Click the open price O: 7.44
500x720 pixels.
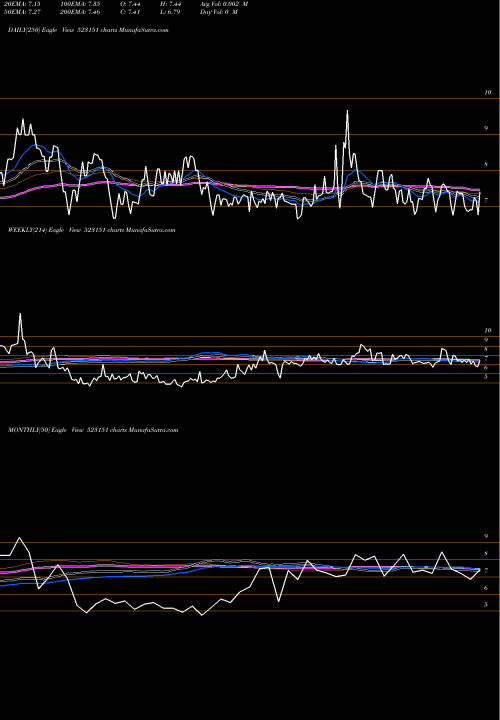(x=130, y=4)
